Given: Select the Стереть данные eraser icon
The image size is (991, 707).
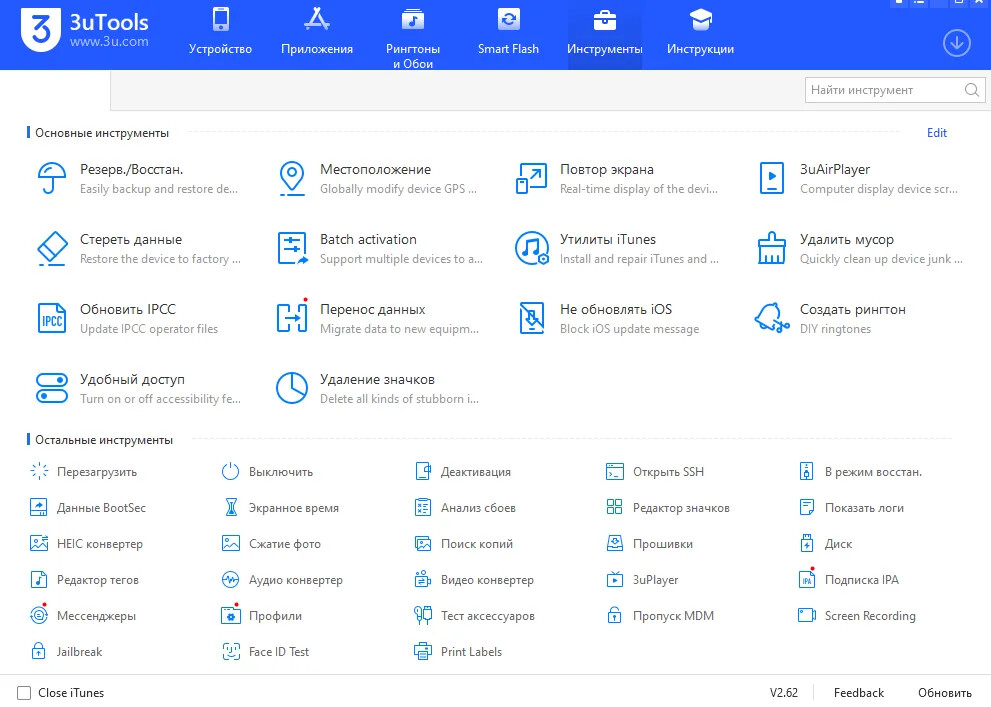Looking at the screenshot, I should (51, 248).
